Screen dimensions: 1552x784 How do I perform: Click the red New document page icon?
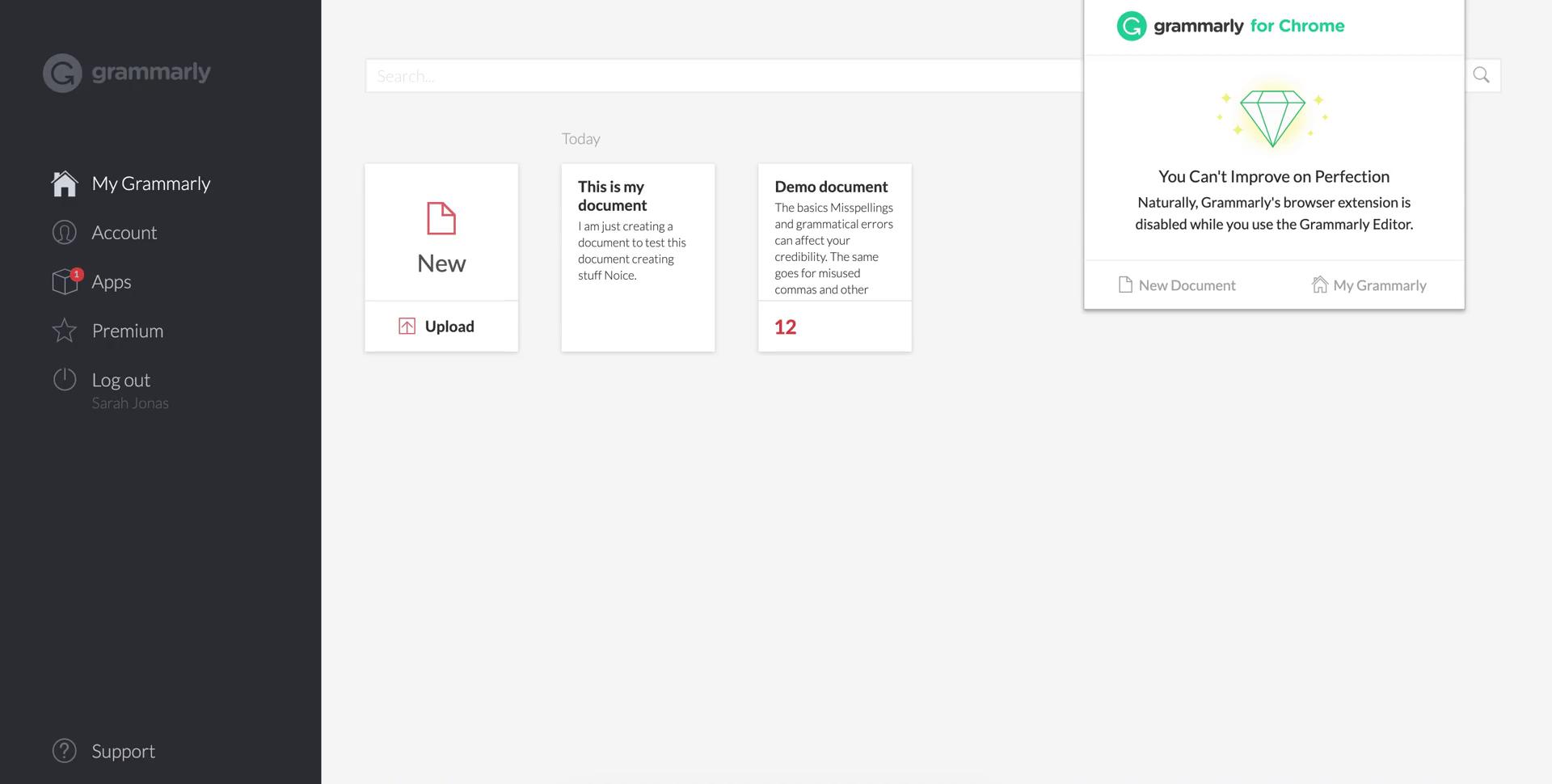(441, 218)
